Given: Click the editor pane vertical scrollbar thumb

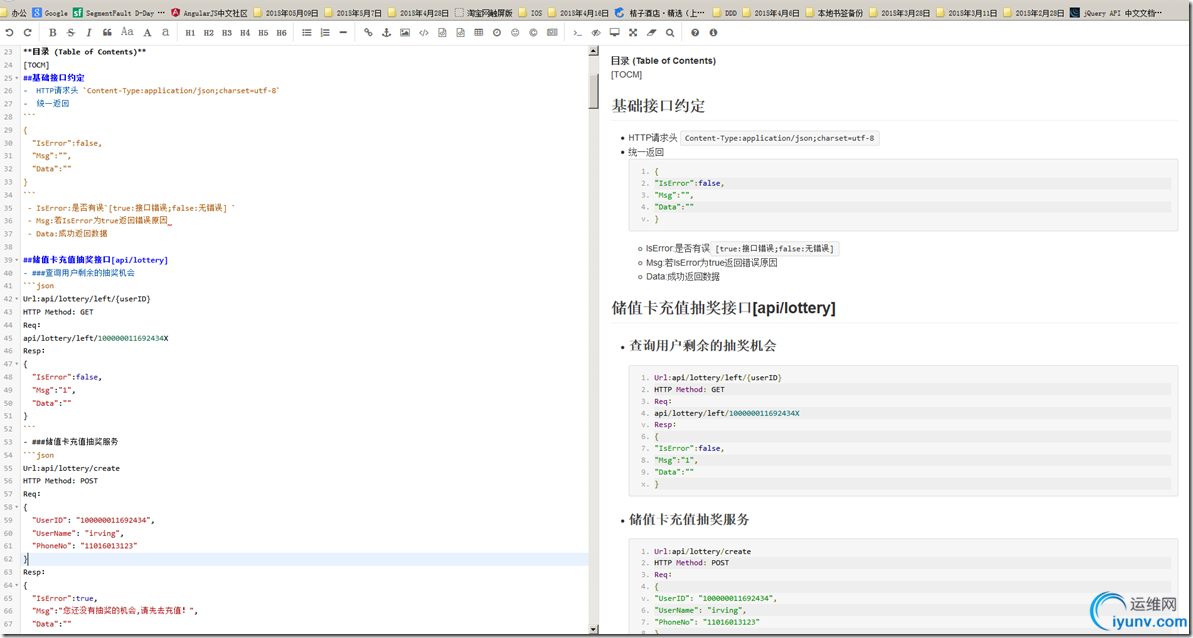Looking at the screenshot, I should [x=593, y=92].
